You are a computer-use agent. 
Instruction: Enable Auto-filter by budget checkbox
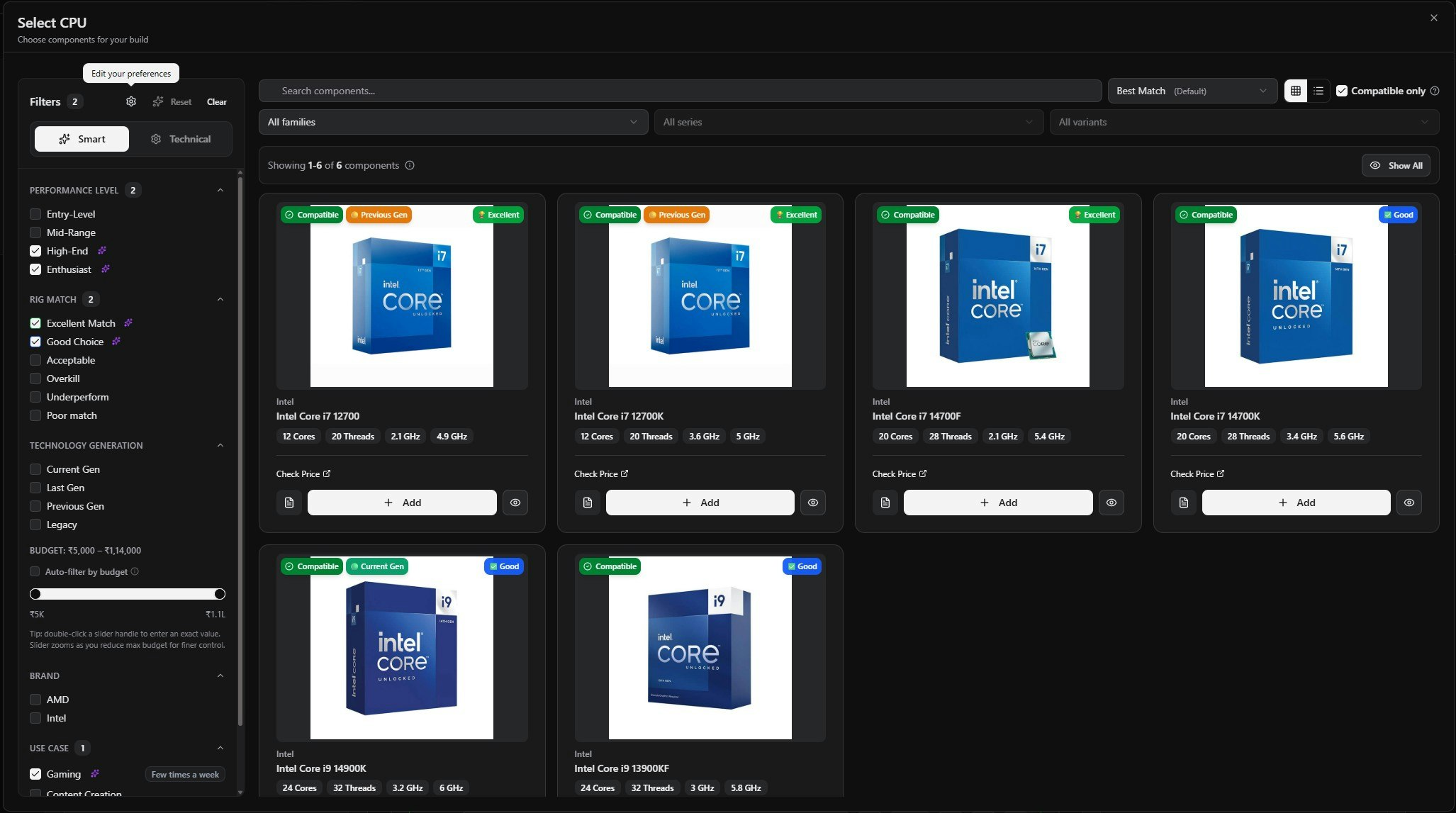point(35,571)
